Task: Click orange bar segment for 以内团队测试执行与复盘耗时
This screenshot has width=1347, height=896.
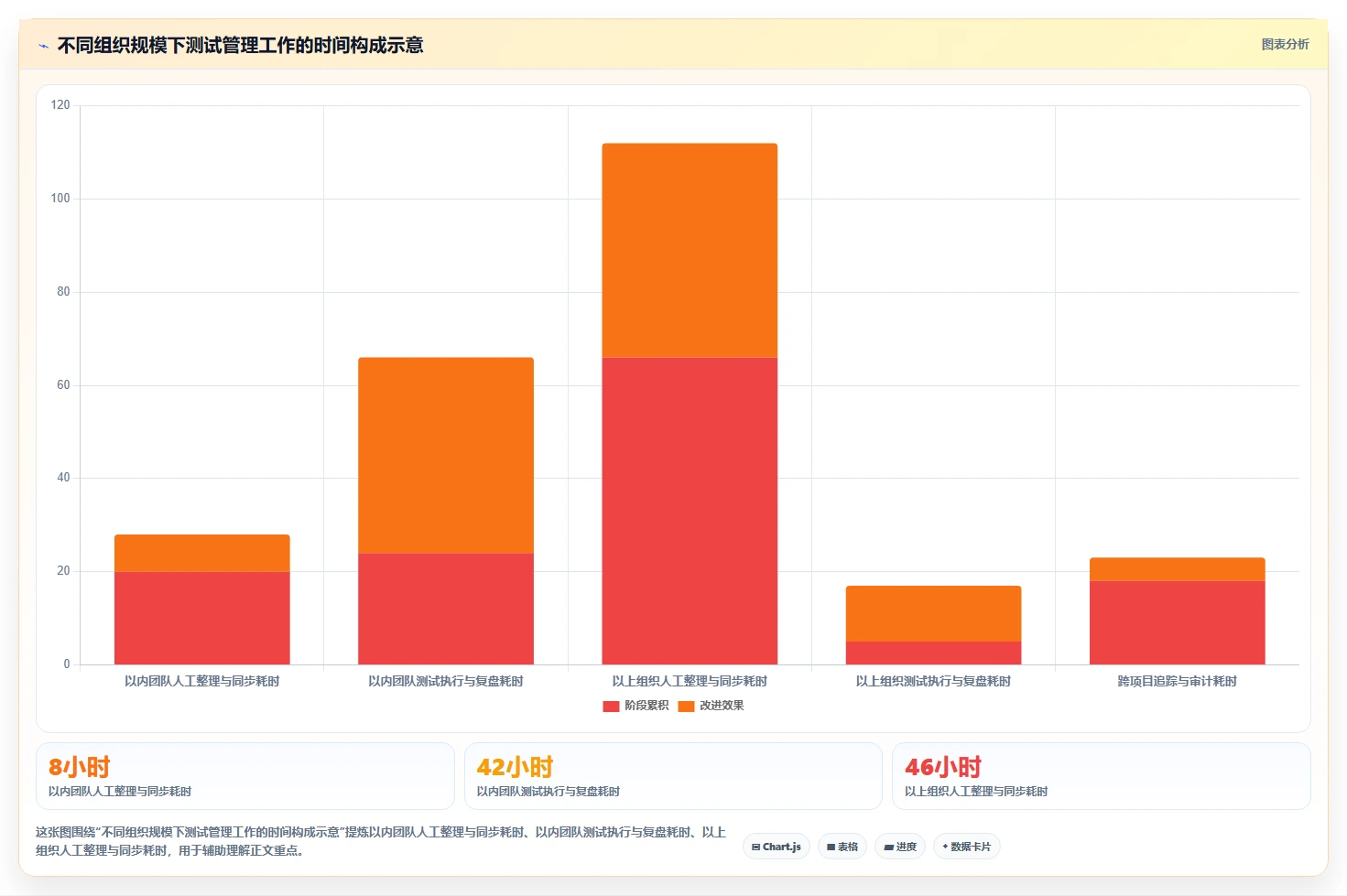Action: pos(446,455)
